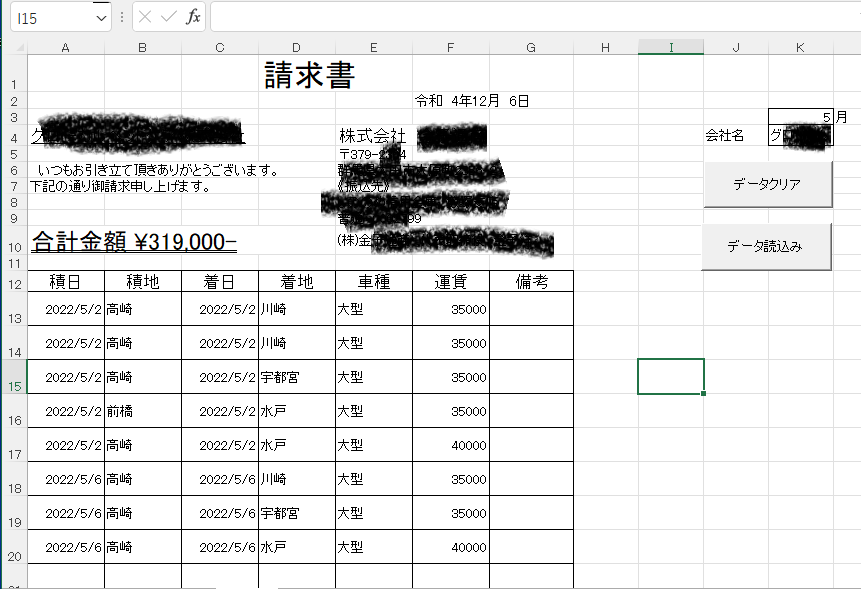Select column I header
The height and width of the screenshot is (589, 861).
click(x=670, y=48)
